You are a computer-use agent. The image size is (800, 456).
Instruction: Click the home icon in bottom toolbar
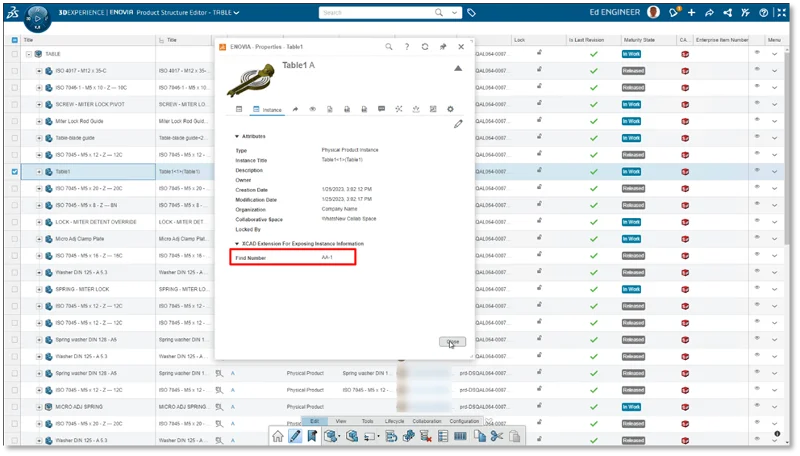point(278,436)
